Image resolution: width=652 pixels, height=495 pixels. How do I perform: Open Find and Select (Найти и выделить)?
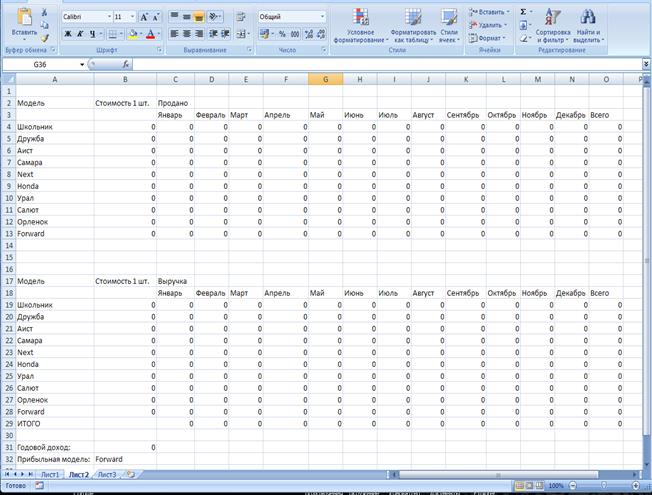589,25
